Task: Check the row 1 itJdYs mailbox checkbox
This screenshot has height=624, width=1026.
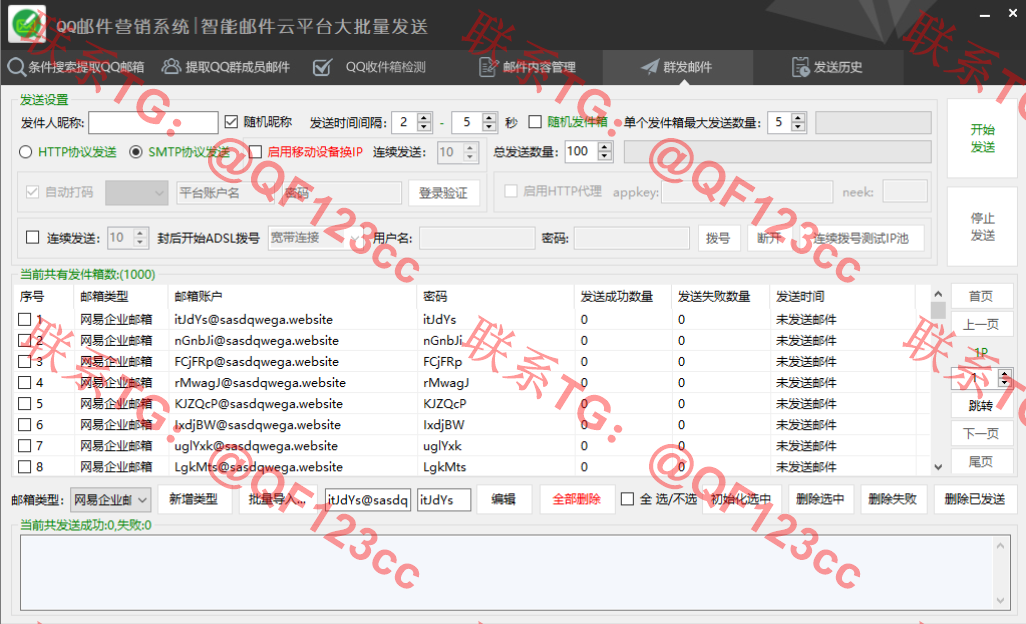Action: click(25, 319)
